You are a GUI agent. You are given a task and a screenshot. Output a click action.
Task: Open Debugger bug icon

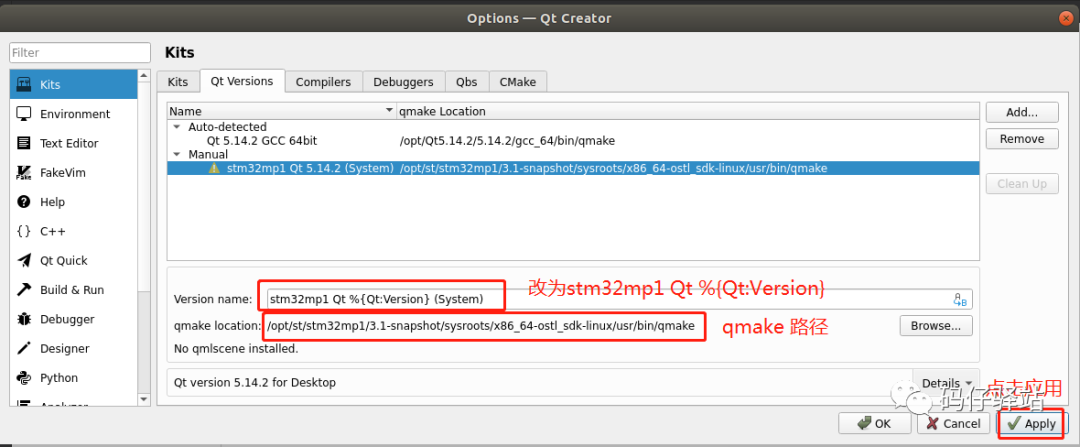(24, 319)
